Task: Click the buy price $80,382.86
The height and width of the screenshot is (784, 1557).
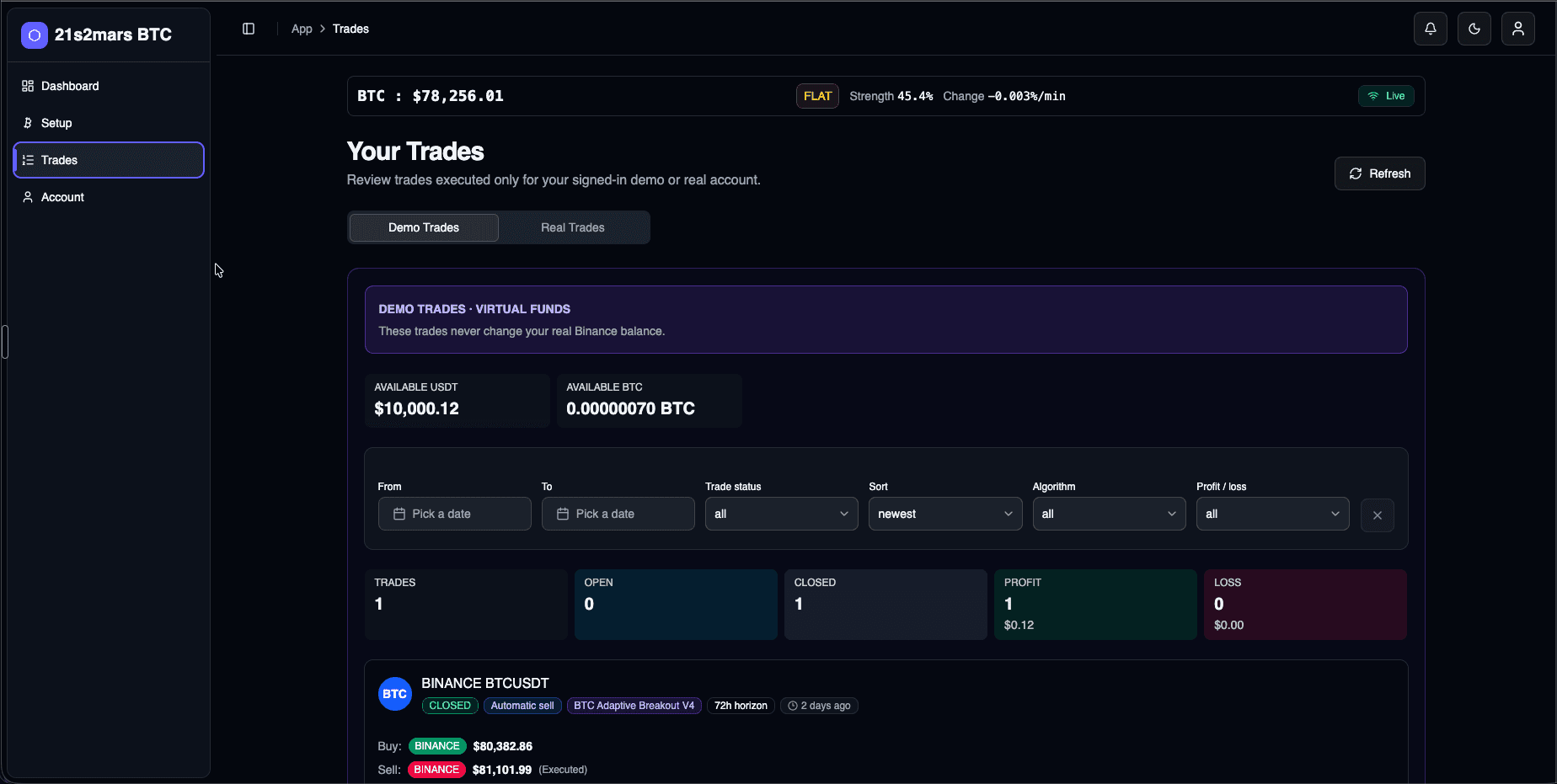Action: (503, 746)
